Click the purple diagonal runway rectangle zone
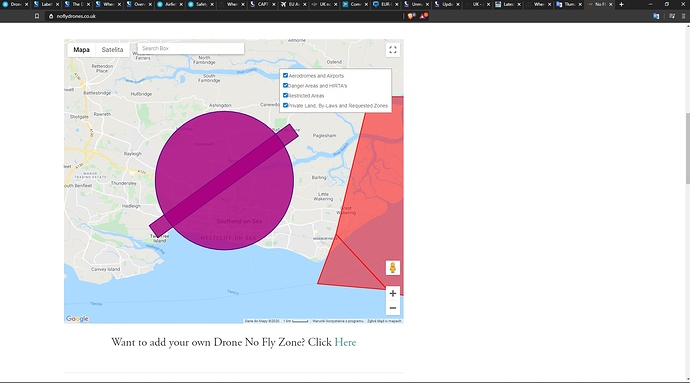Image resolution: width=690 pixels, height=383 pixels. [x=224, y=180]
